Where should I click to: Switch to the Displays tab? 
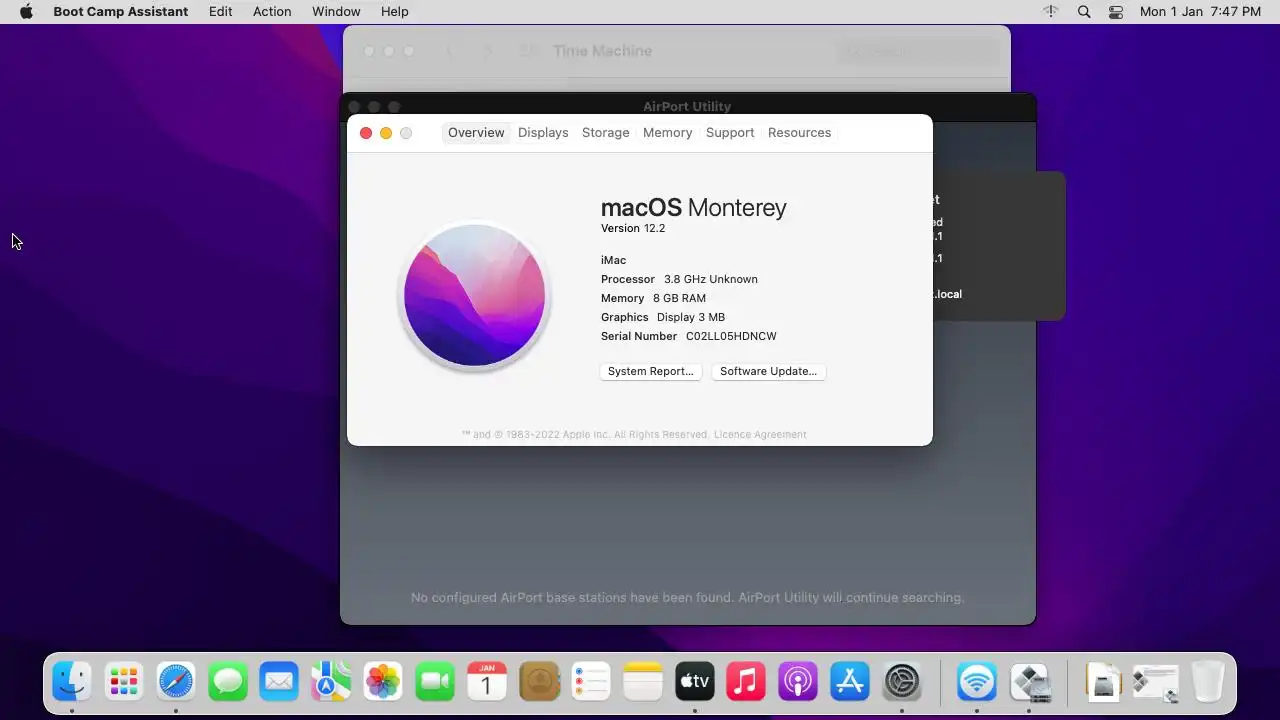point(543,132)
